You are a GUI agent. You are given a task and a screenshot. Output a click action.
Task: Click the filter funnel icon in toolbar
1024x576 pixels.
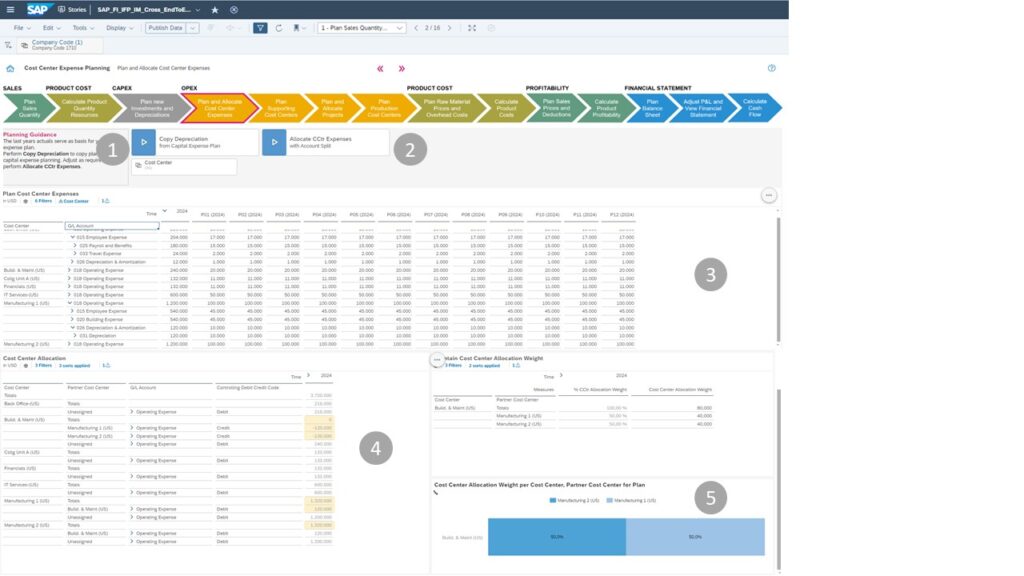260,28
